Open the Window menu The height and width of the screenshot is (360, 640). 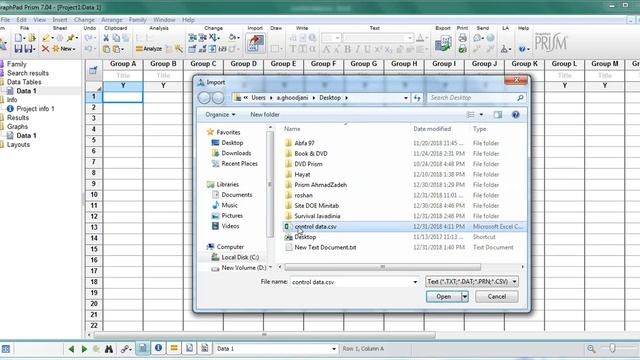(164, 20)
